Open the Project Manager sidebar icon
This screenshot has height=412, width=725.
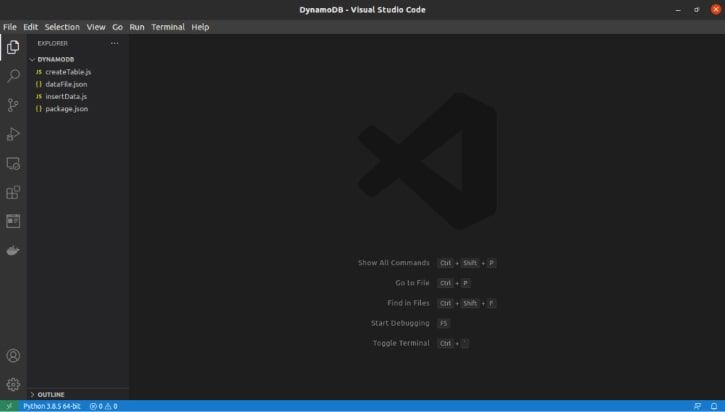[x=13, y=221]
